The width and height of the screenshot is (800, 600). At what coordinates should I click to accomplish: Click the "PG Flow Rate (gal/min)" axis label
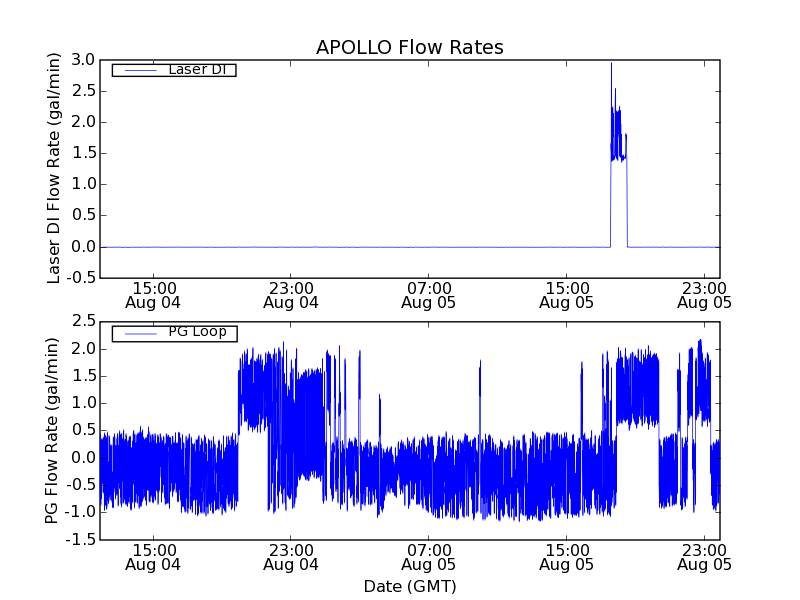coord(53,430)
